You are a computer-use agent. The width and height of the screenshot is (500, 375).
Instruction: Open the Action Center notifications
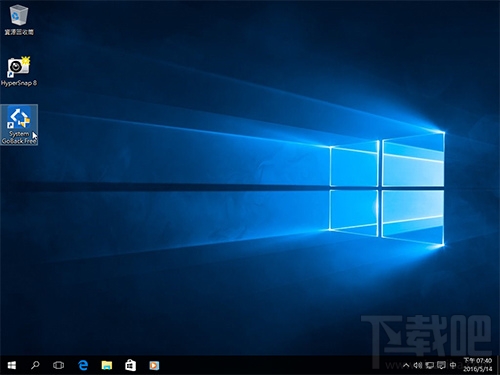pos(441,366)
